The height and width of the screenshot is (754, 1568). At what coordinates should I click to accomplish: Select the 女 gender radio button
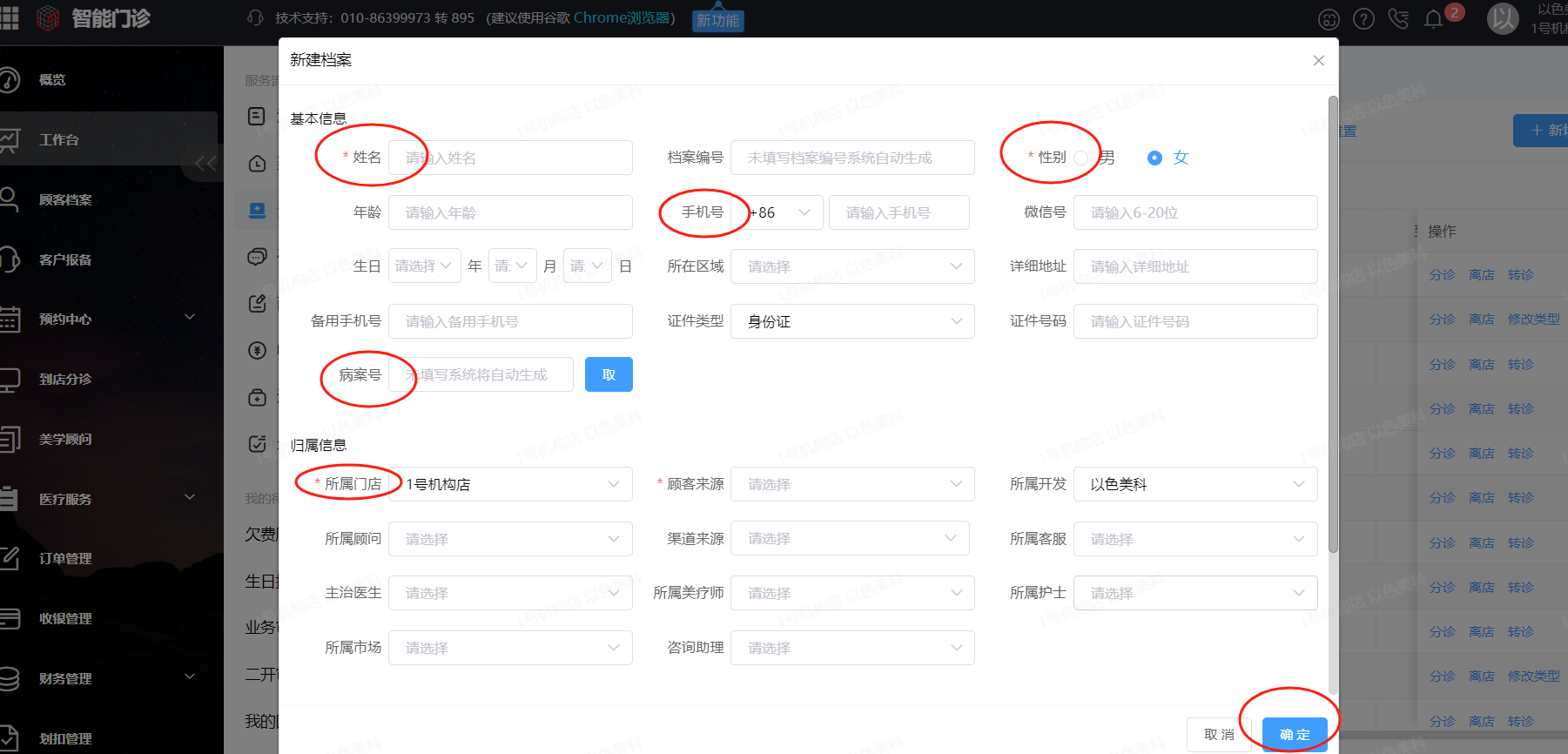click(1154, 158)
